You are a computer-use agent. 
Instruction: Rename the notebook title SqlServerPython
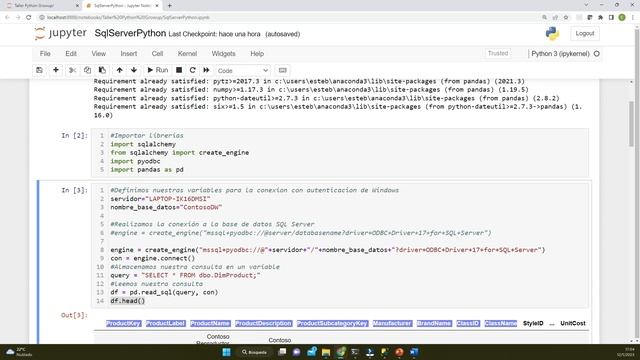[130, 33]
